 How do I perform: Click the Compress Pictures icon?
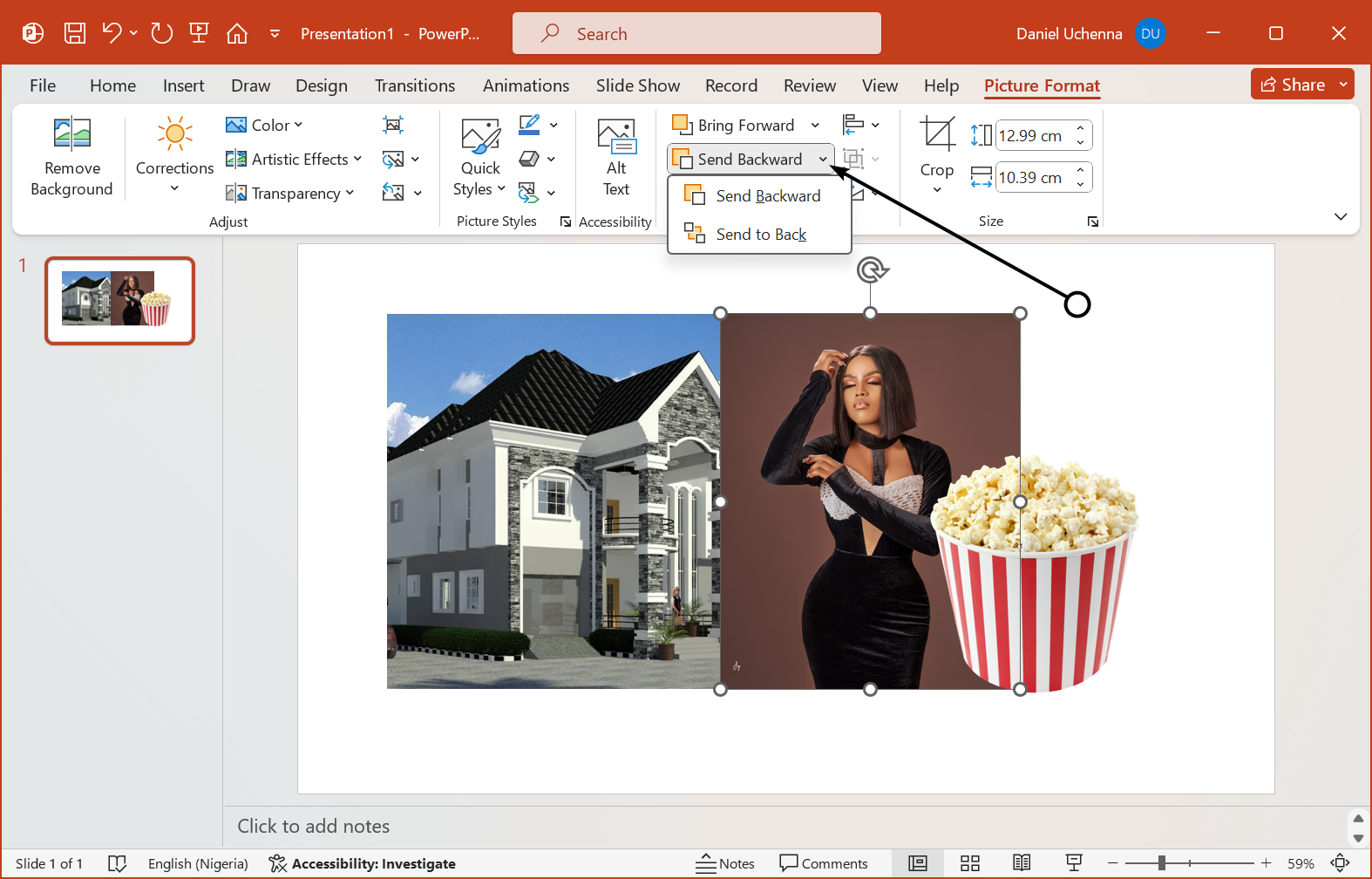[393, 125]
